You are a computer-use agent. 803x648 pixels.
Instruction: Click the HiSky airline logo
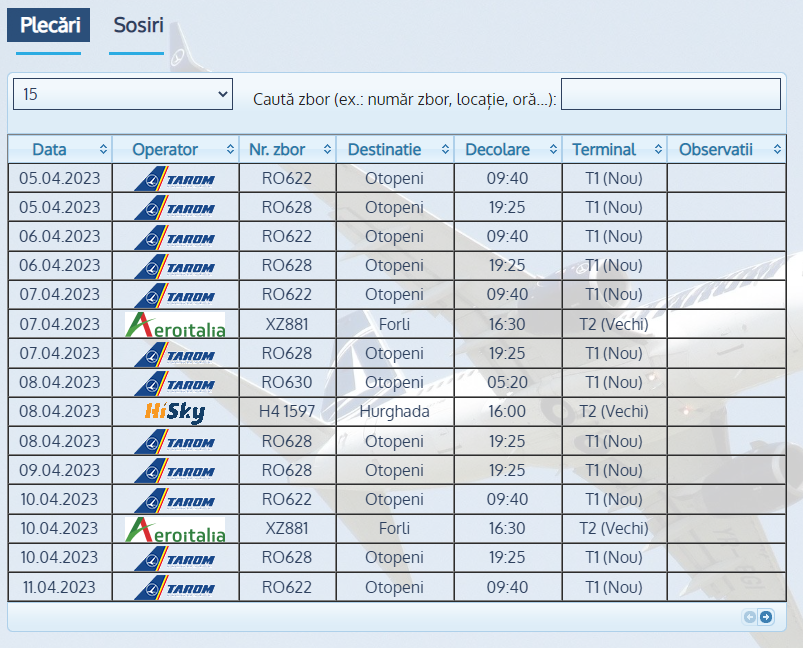pyautogui.click(x=174, y=412)
